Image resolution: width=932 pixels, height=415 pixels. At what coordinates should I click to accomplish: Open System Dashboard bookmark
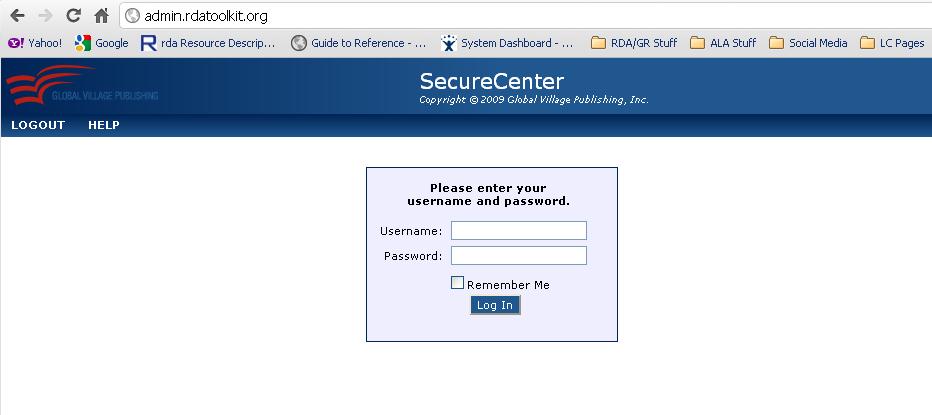(x=507, y=43)
